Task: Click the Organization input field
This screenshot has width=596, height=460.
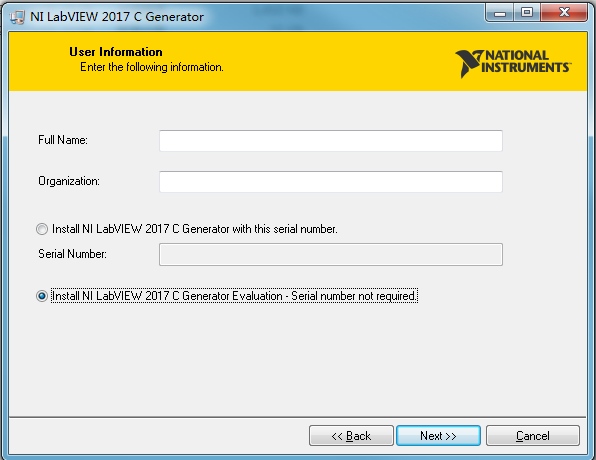Action: [331, 182]
